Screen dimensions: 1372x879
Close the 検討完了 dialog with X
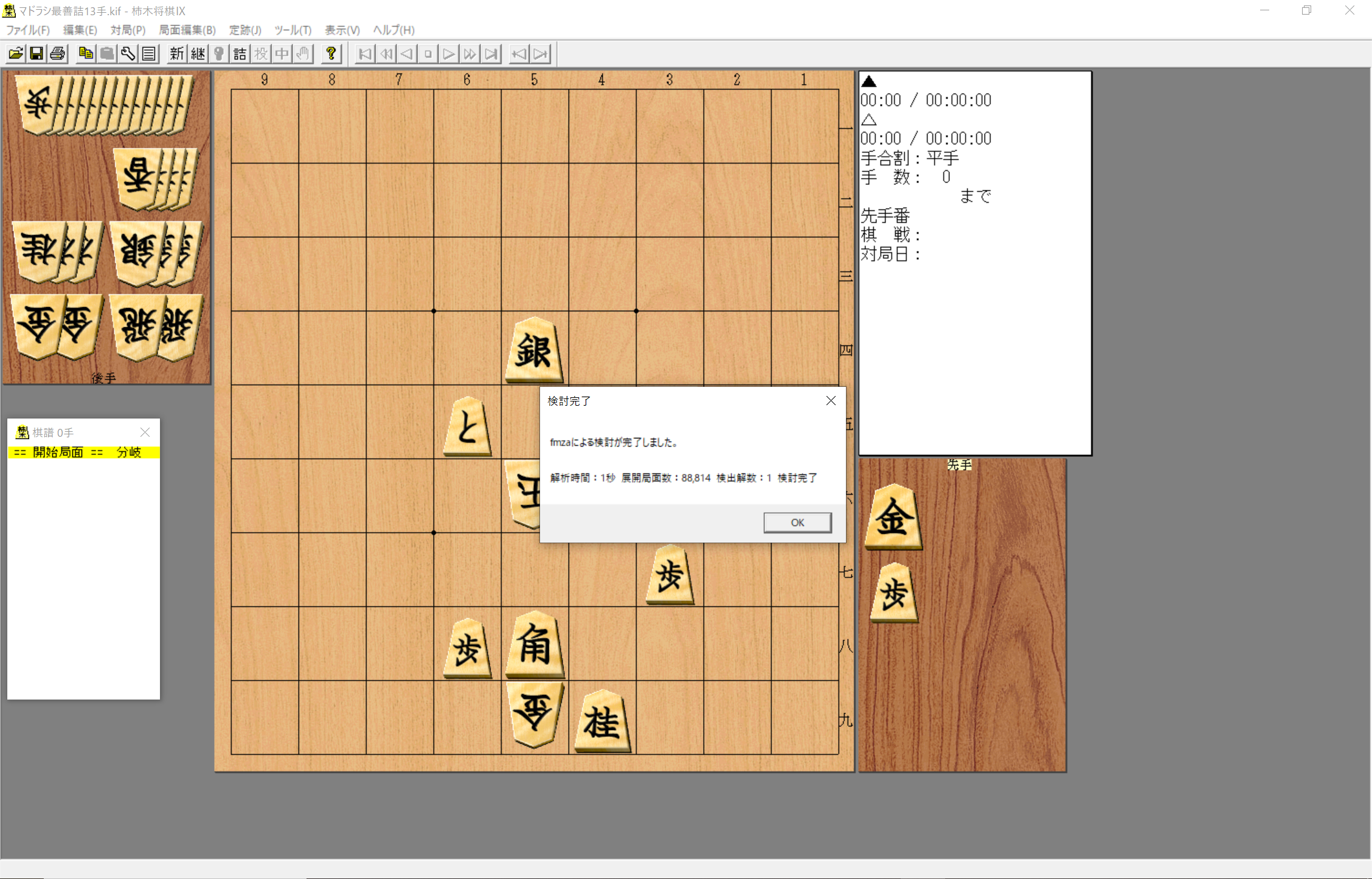point(831,400)
